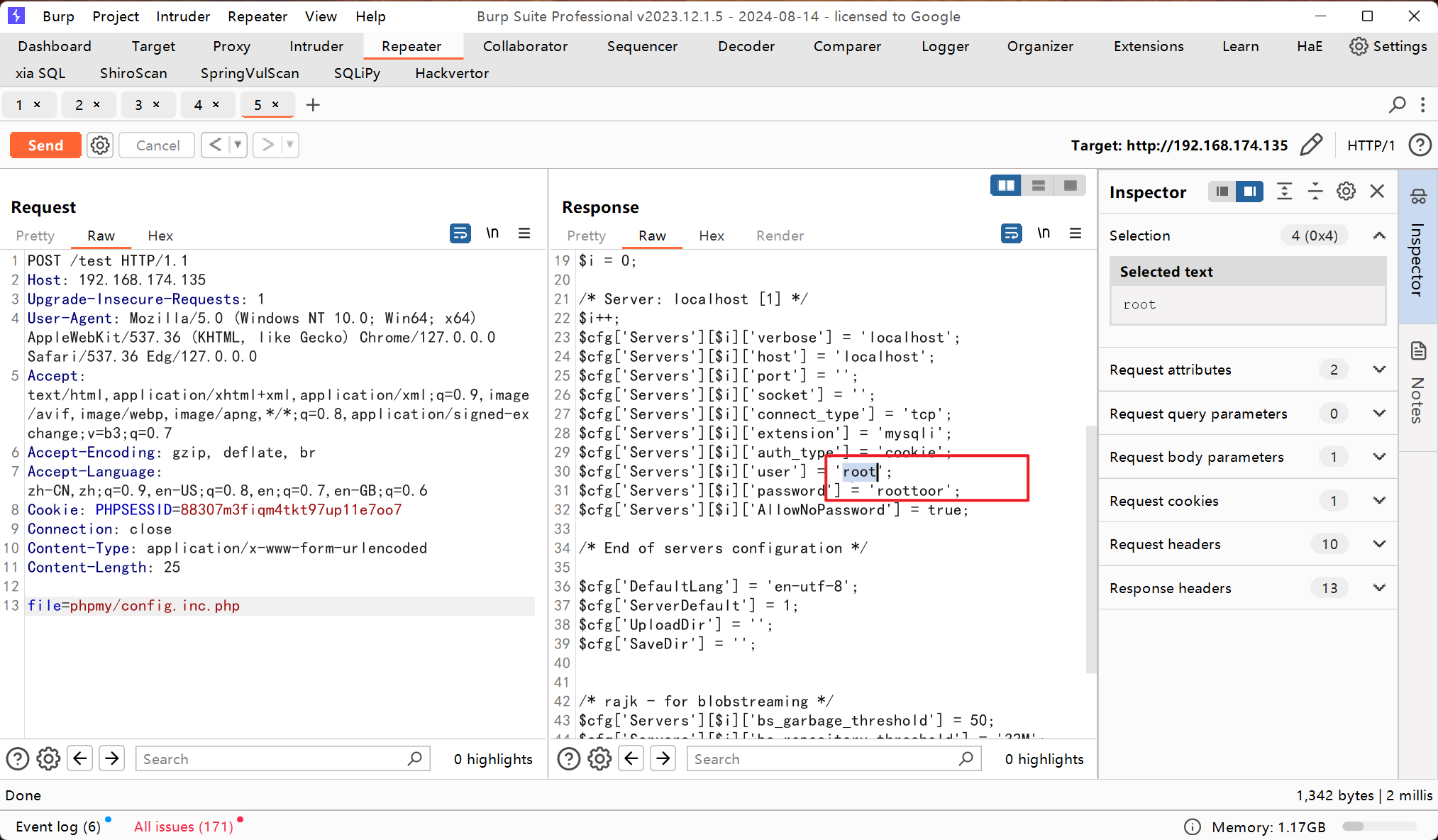The image size is (1438, 840).
Task: Toggle non-printable characters in the Response pane
Action: pyautogui.click(x=1044, y=233)
